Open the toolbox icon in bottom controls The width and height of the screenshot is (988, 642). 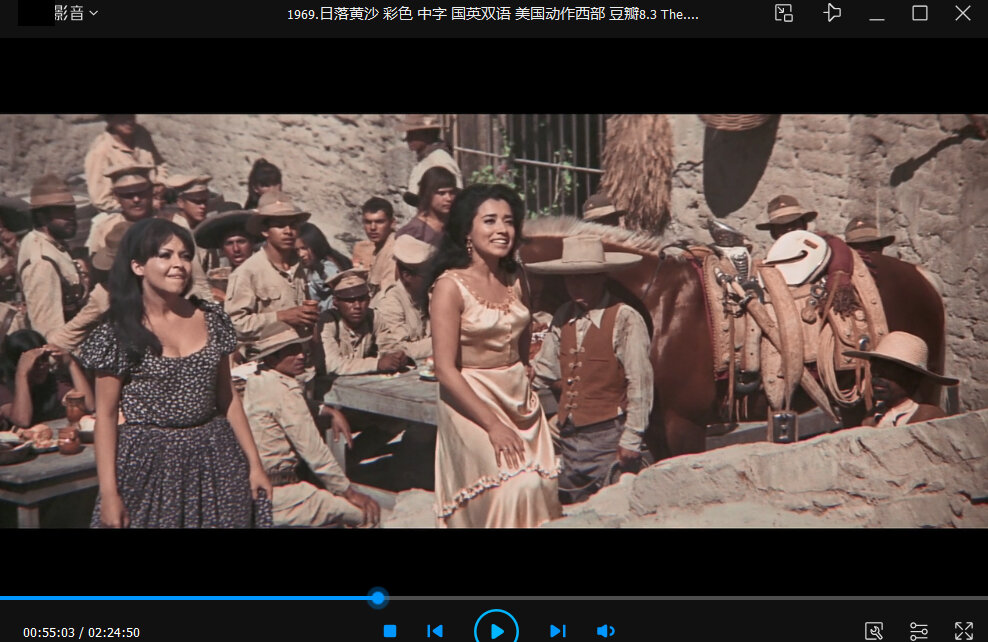[x=874, y=631]
